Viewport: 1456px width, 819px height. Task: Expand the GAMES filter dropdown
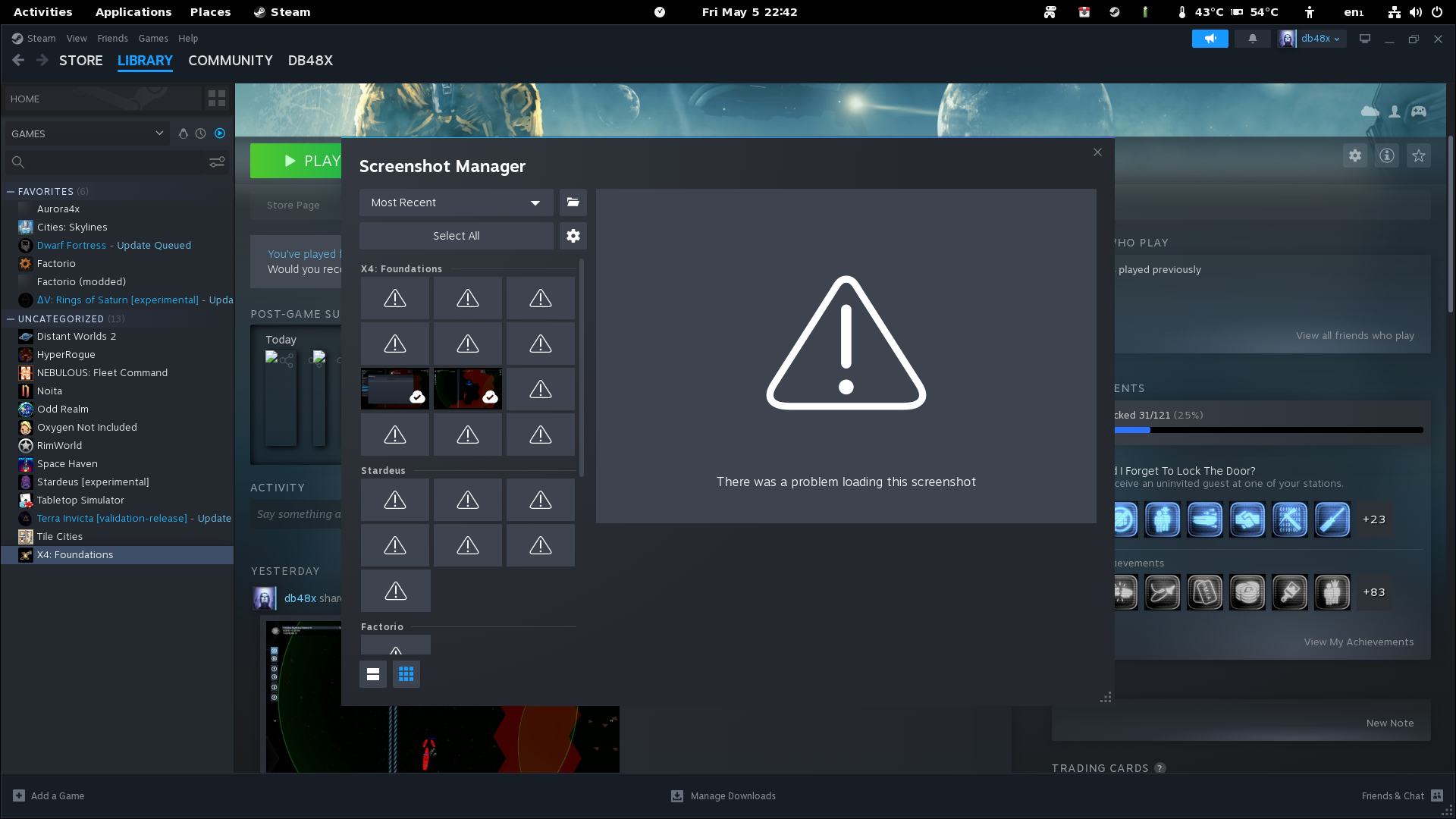point(86,133)
